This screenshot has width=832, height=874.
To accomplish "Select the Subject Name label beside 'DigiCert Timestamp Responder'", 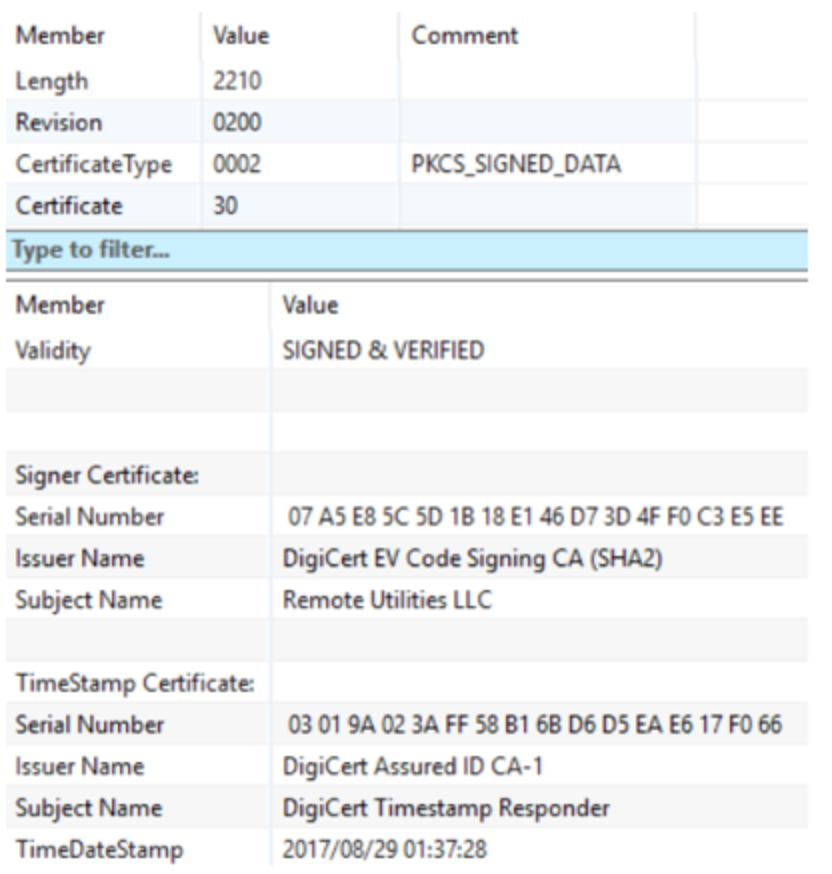I will [x=89, y=809].
